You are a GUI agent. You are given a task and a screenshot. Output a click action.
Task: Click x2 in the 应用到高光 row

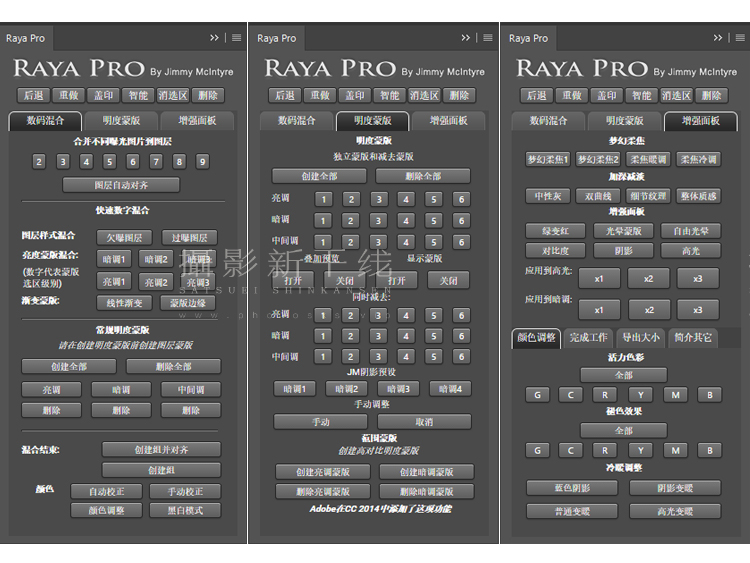[648, 278]
